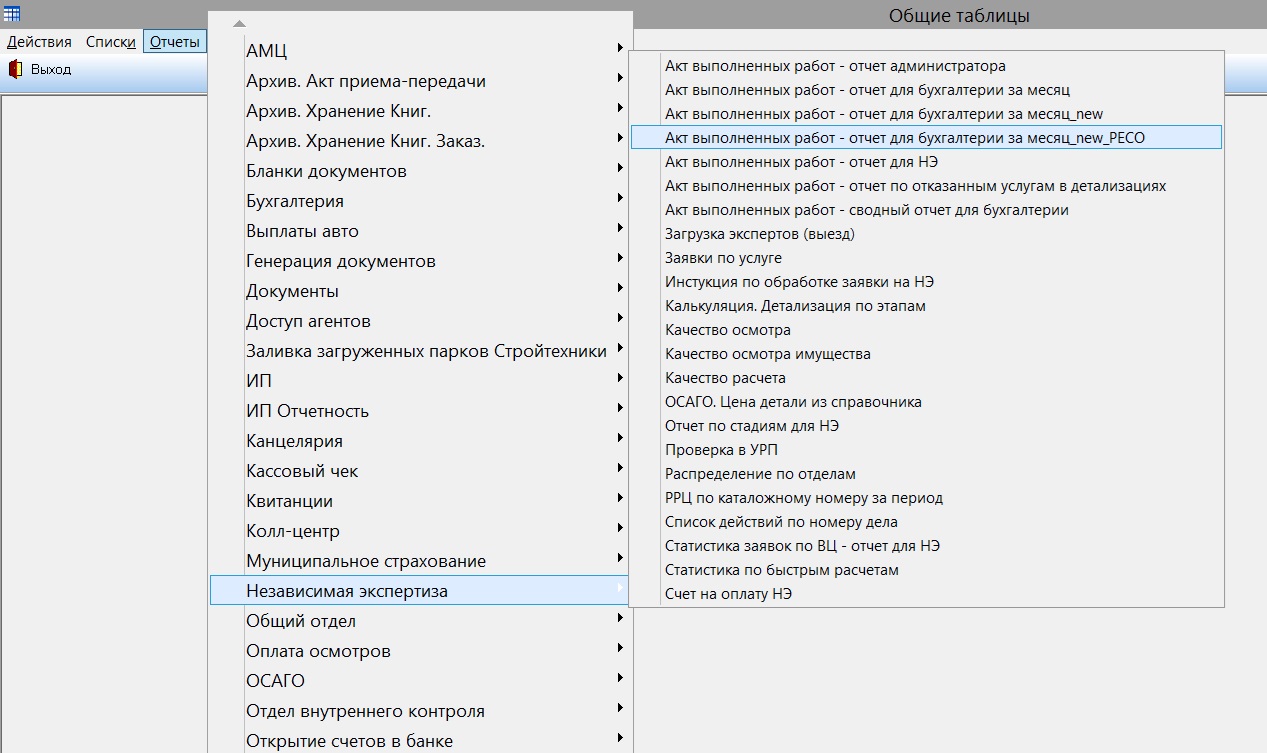Open Генерация документов submenu
This screenshot has width=1267, height=753.
click(x=421, y=261)
